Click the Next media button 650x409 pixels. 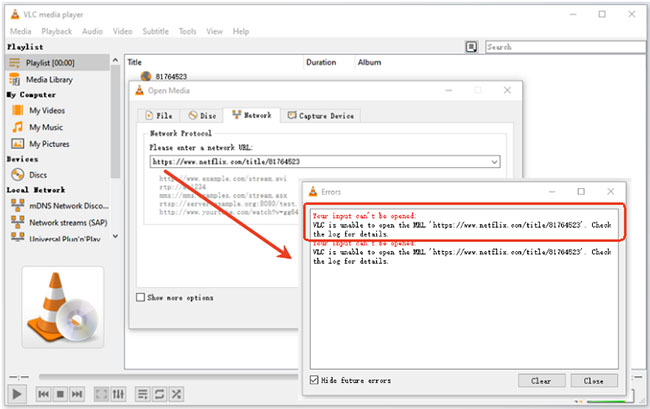pos(77,394)
